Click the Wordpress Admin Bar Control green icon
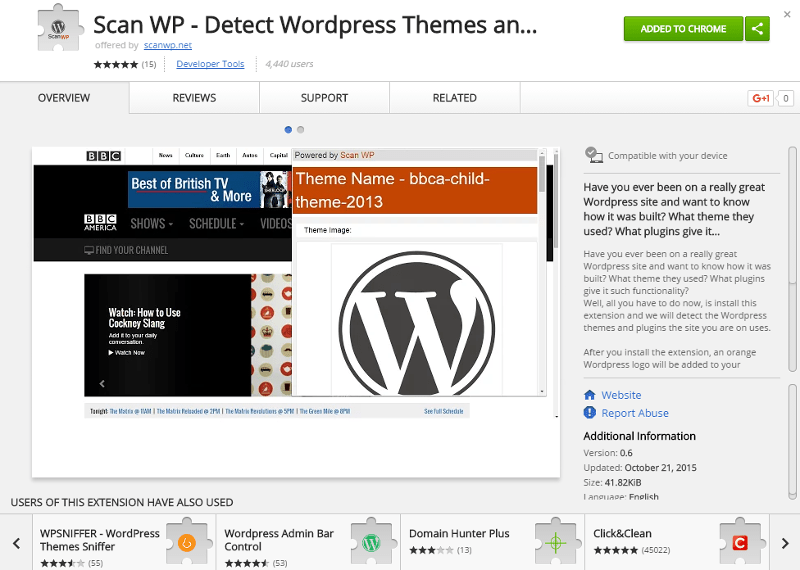Image resolution: width=800 pixels, height=570 pixels. point(371,542)
